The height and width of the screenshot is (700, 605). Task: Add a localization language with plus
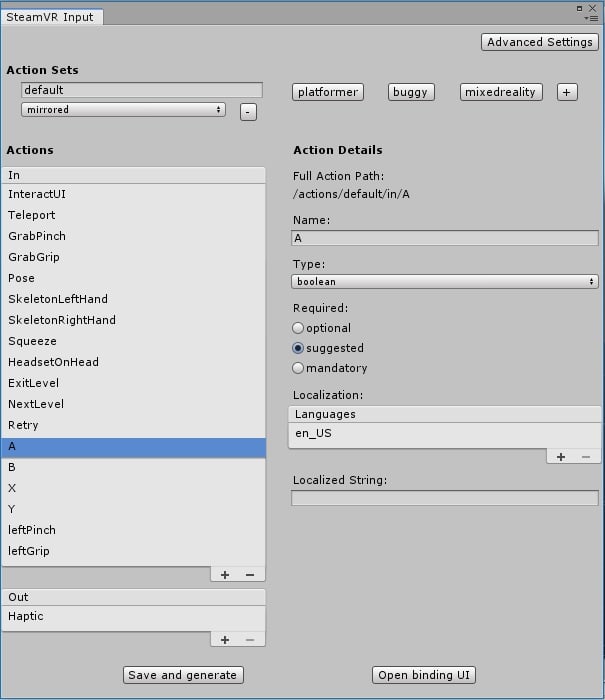(x=561, y=457)
